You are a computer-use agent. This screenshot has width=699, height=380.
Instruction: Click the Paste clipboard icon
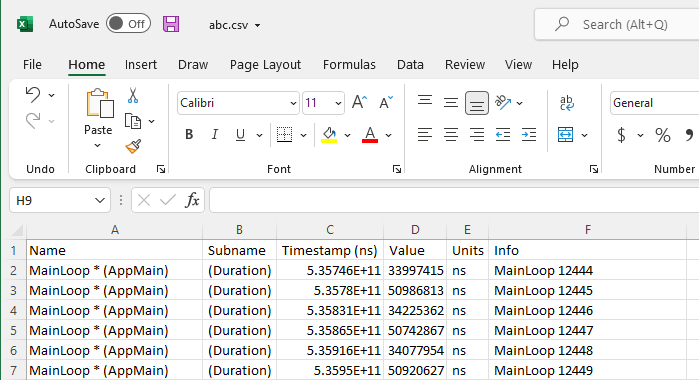99,103
